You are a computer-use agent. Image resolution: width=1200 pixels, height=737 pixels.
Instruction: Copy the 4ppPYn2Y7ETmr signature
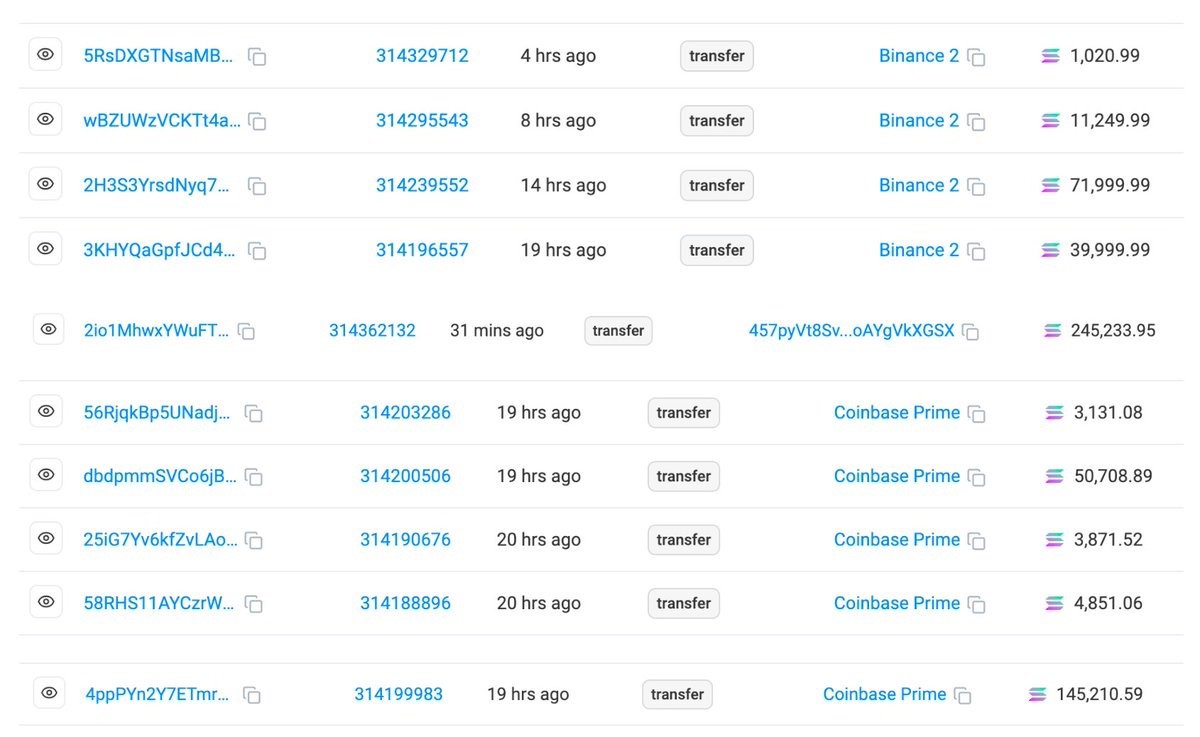(x=252, y=695)
